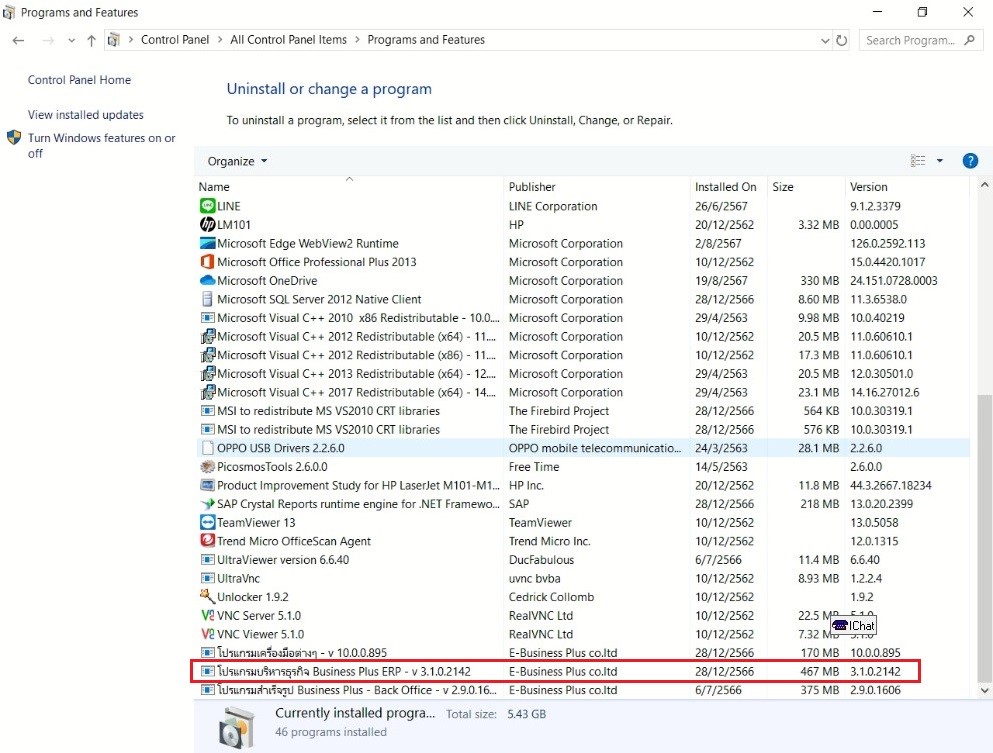Sort programs by Name column header

[x=350, y=187]
